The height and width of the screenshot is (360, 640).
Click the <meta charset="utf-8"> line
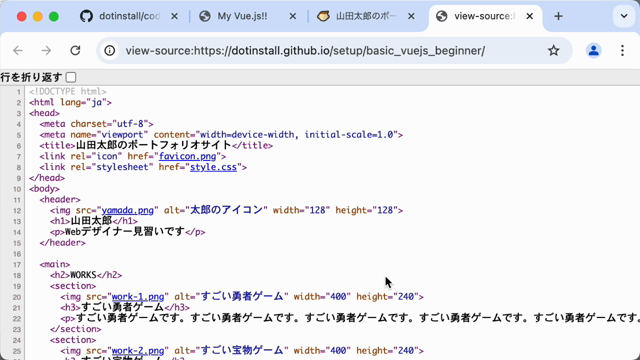coord(96,124)
